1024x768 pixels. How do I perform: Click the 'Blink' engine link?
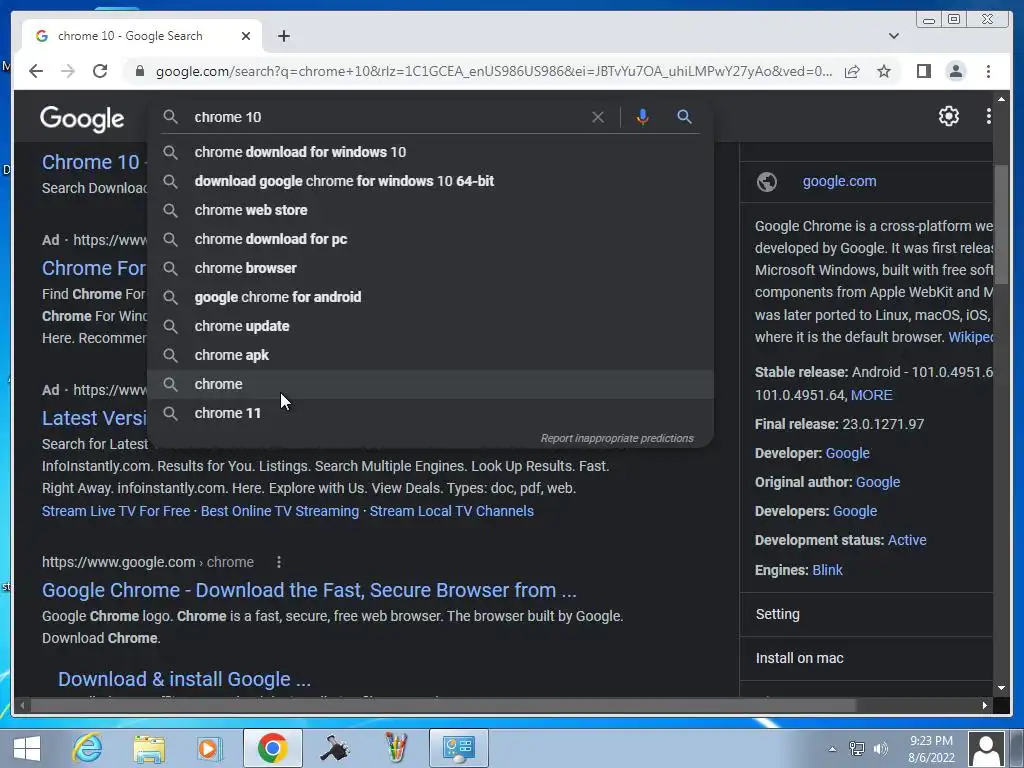[827, 570]
